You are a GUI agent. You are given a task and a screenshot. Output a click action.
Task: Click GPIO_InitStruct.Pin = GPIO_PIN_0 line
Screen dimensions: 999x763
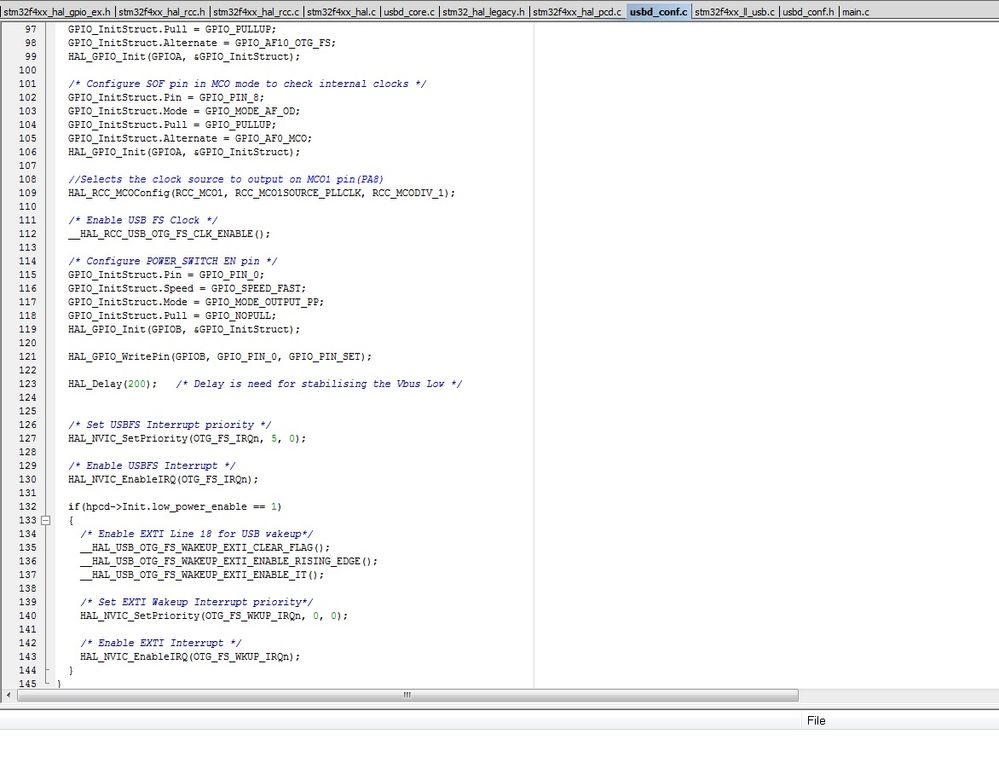click(166, 275)
